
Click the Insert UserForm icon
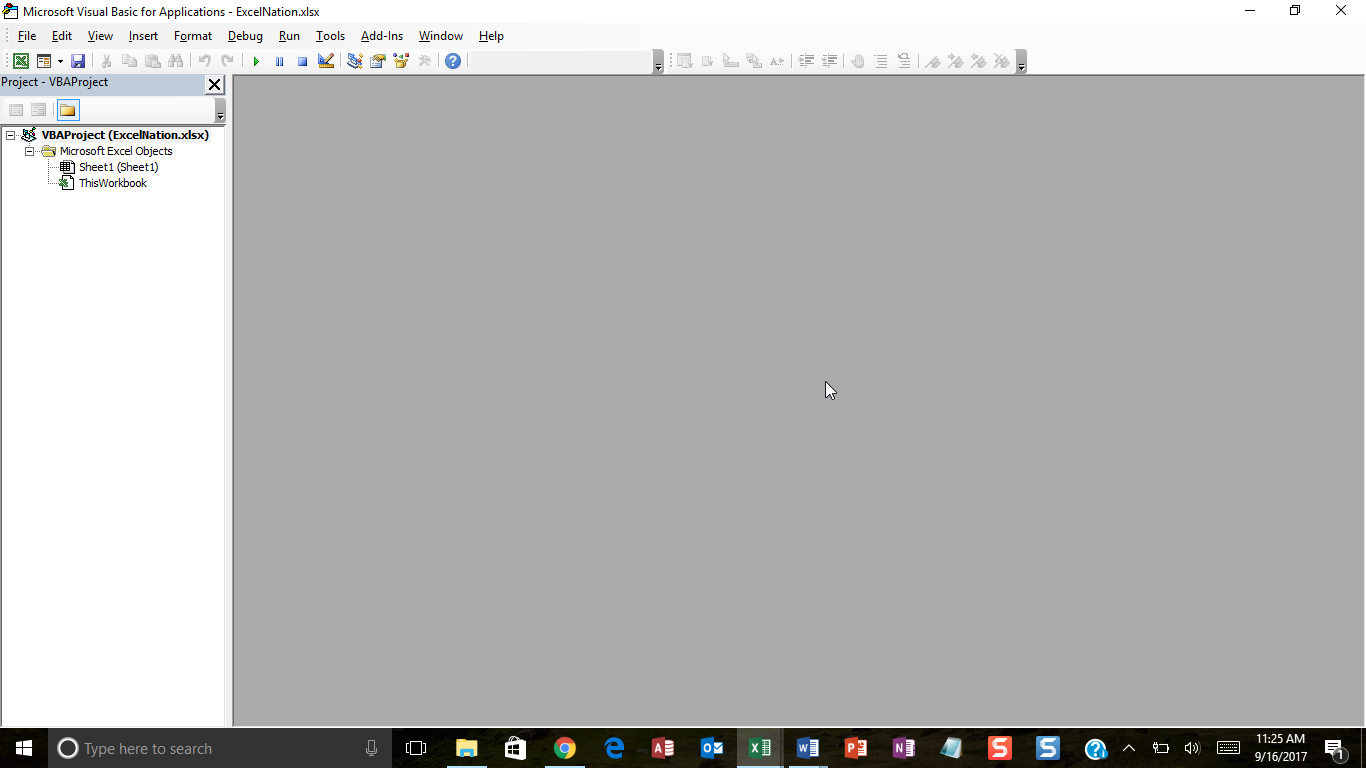(x=44, y=61)
